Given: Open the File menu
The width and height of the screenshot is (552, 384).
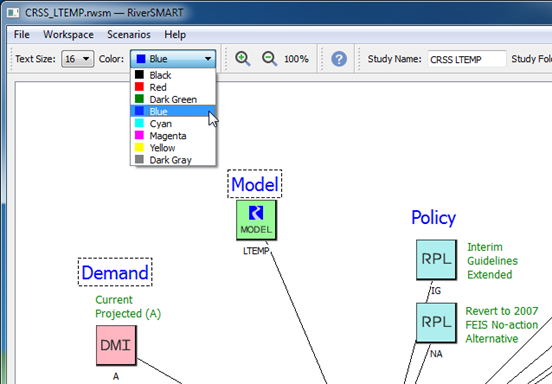Looking at the screenshot, I should pyautogui.click(x=21, y=34).
